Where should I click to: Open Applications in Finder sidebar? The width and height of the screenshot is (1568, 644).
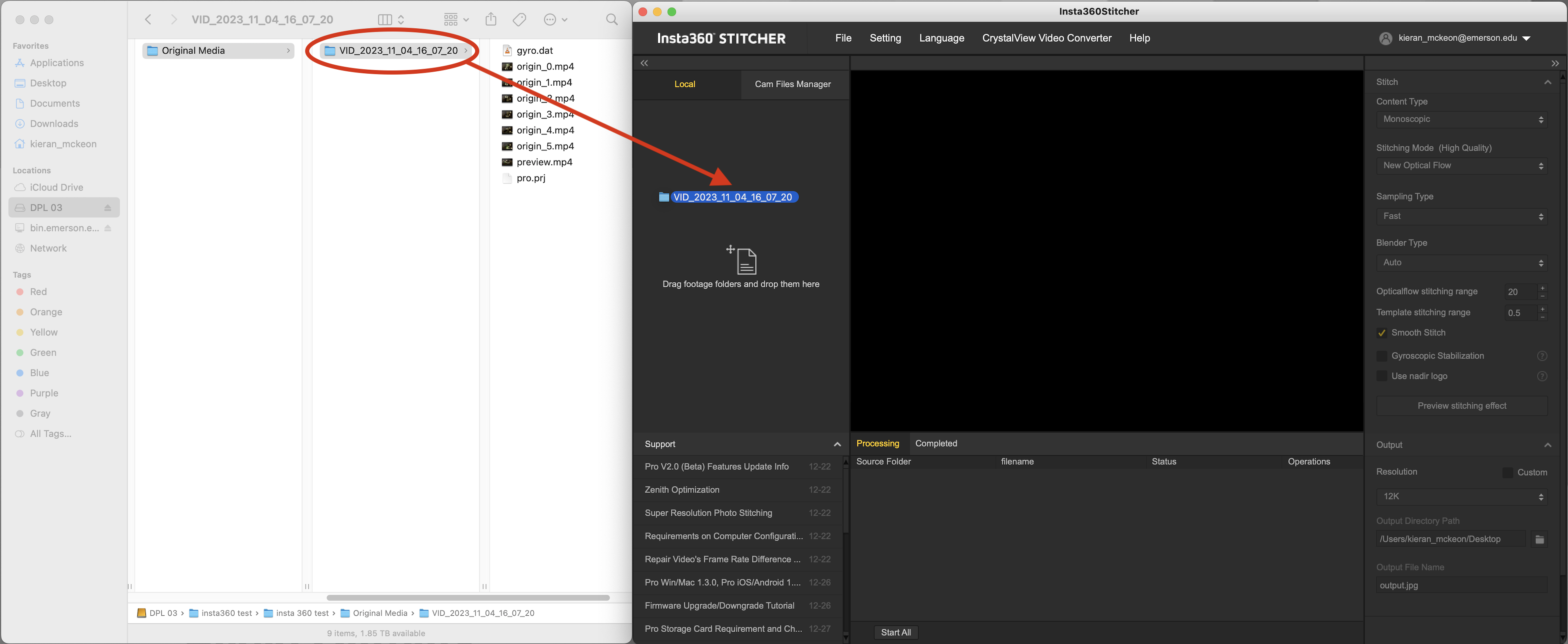(x=57, y=63)
